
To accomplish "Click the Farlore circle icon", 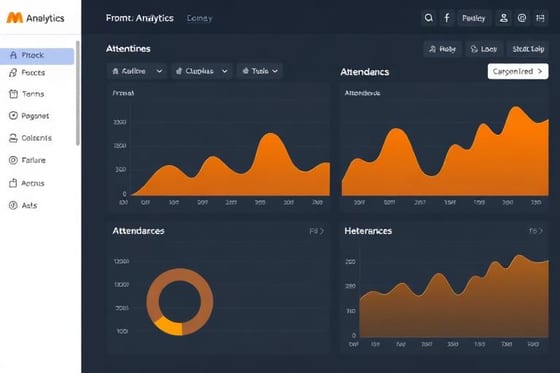I will pos(13,160).
